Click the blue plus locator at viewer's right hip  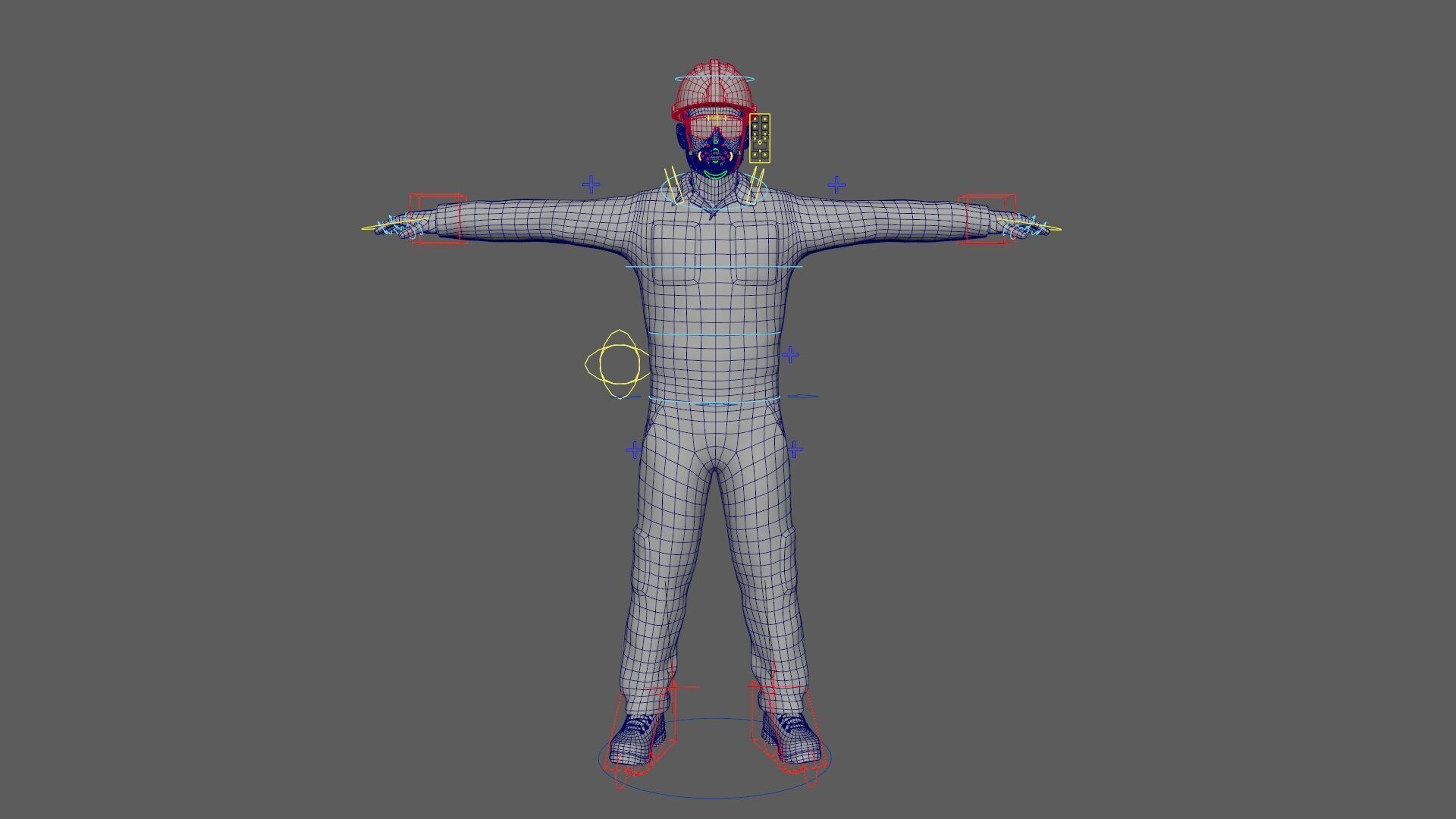pyautogui.click(x=795, y=450)
